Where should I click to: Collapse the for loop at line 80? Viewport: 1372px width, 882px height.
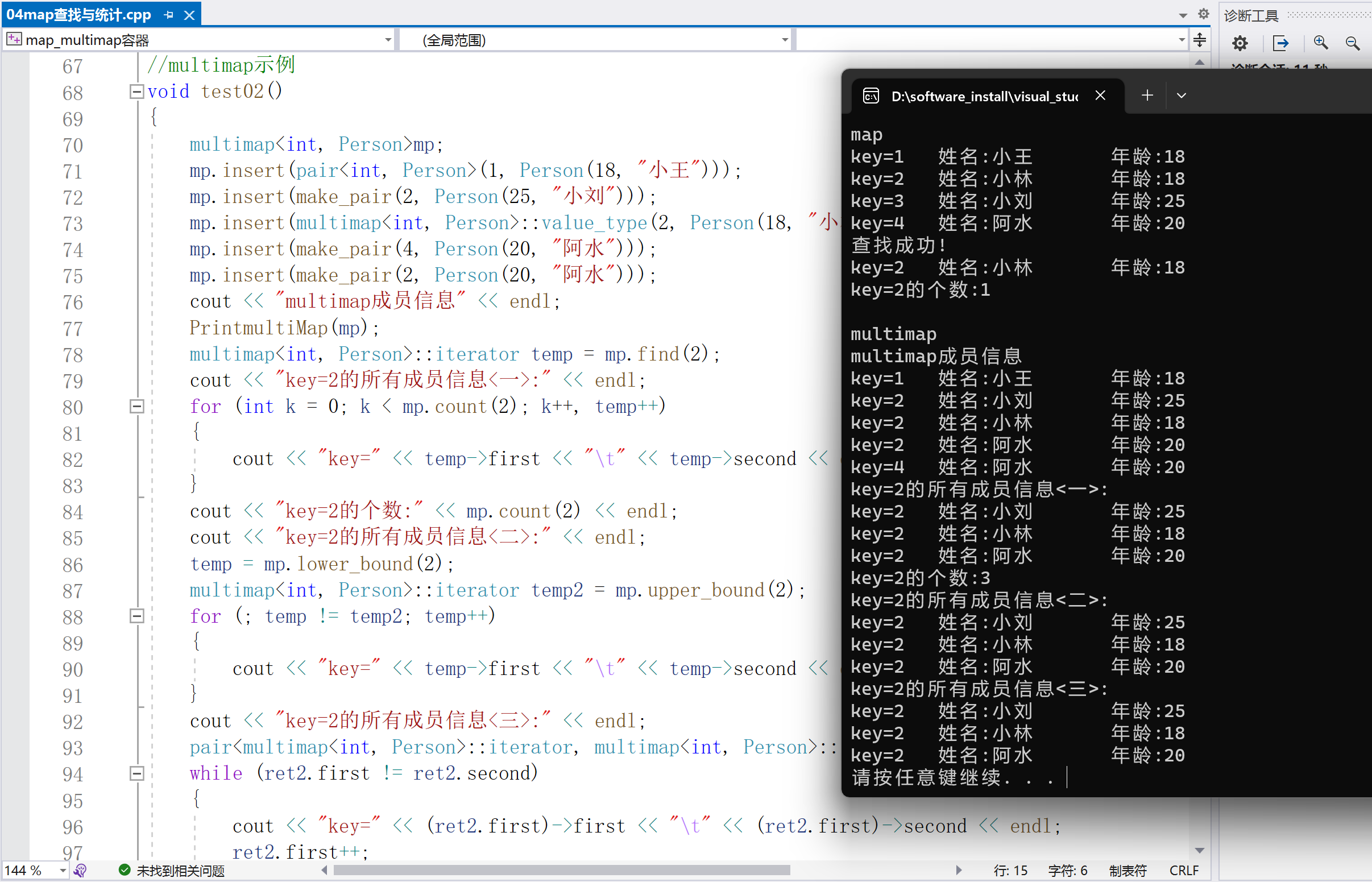[136, 407]
